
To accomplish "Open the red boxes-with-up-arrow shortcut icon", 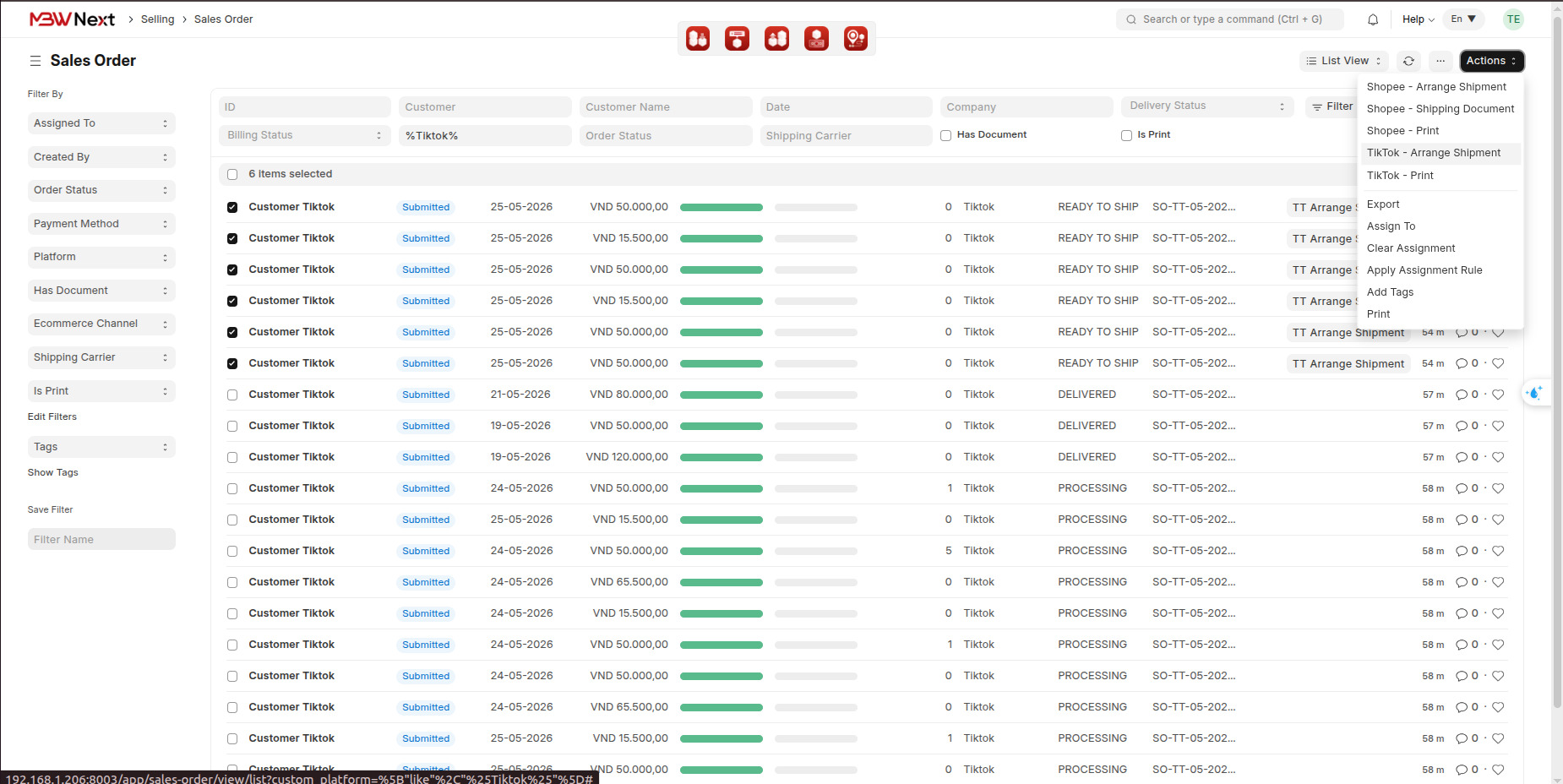I will click(777, 39).
